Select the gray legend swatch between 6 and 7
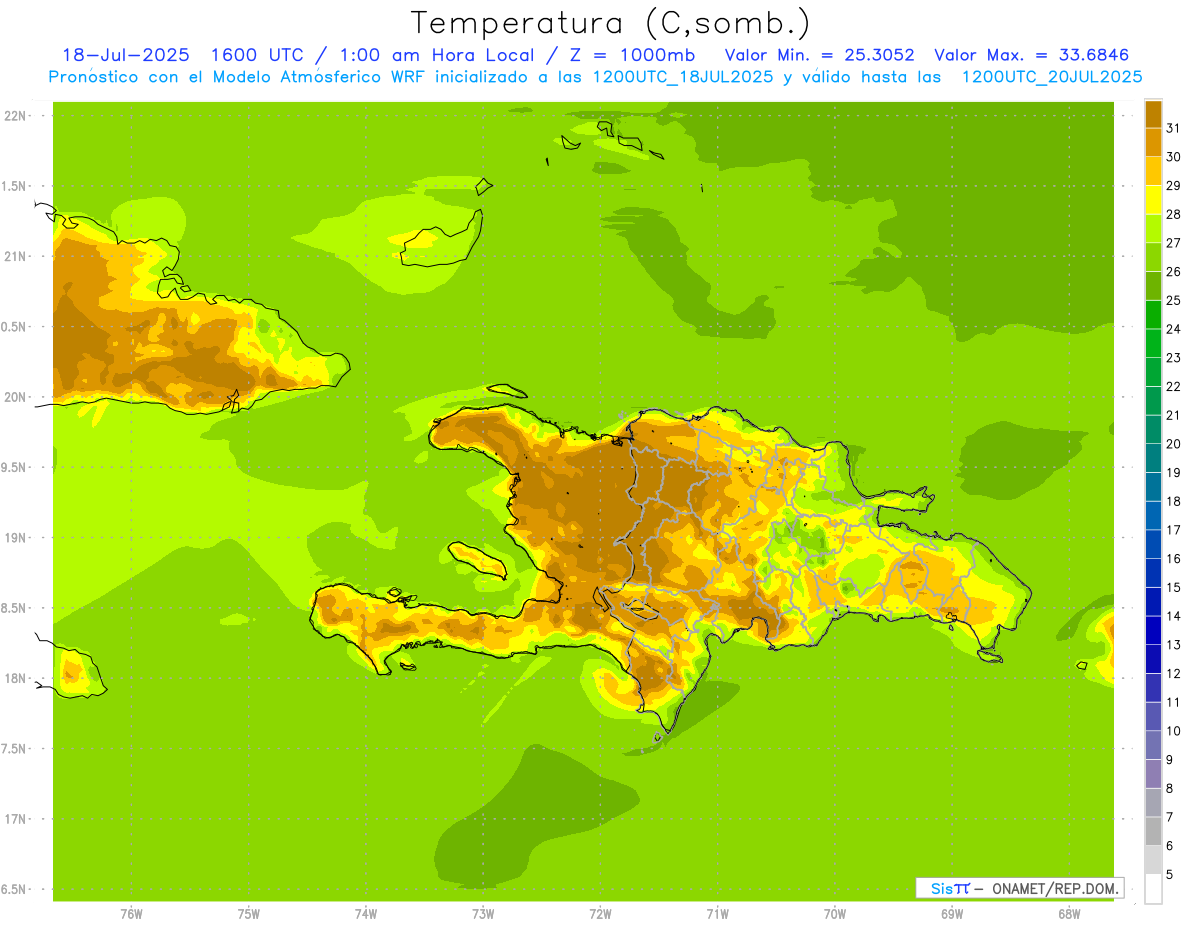The image size is (1200, 927). point(1153,831)
